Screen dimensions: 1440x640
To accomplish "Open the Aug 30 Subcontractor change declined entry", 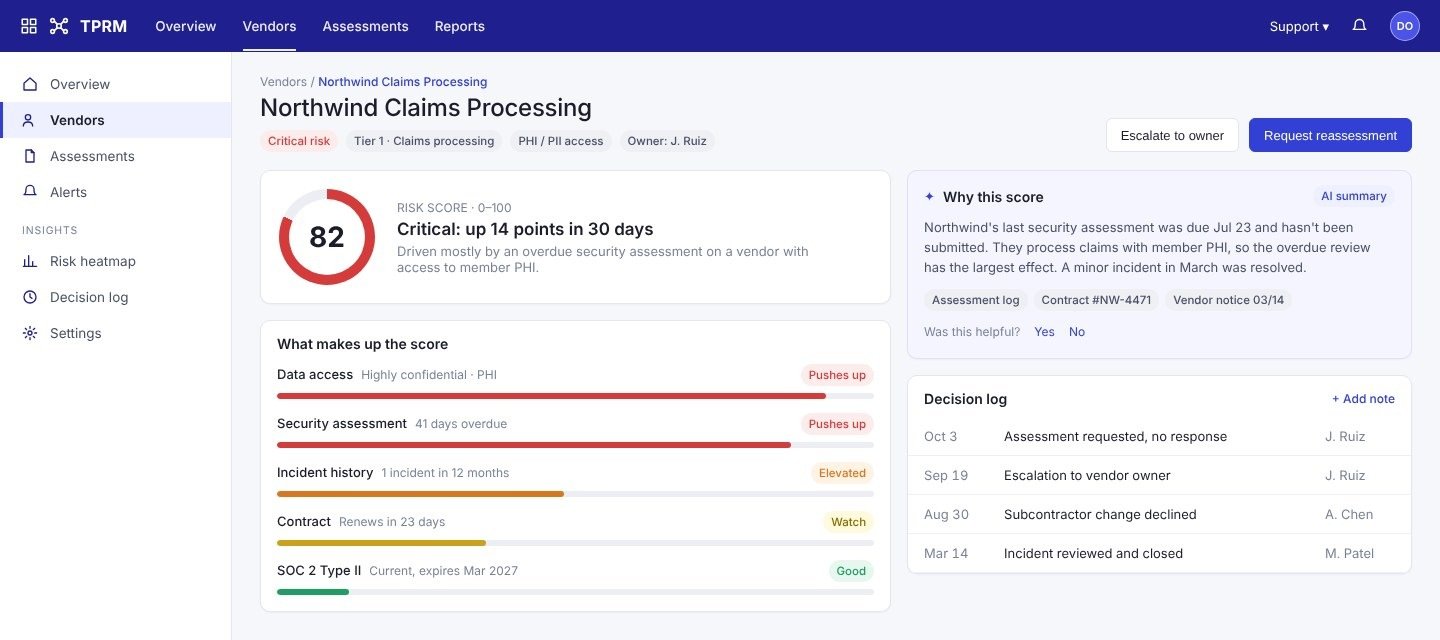I will click(1159, 514).
